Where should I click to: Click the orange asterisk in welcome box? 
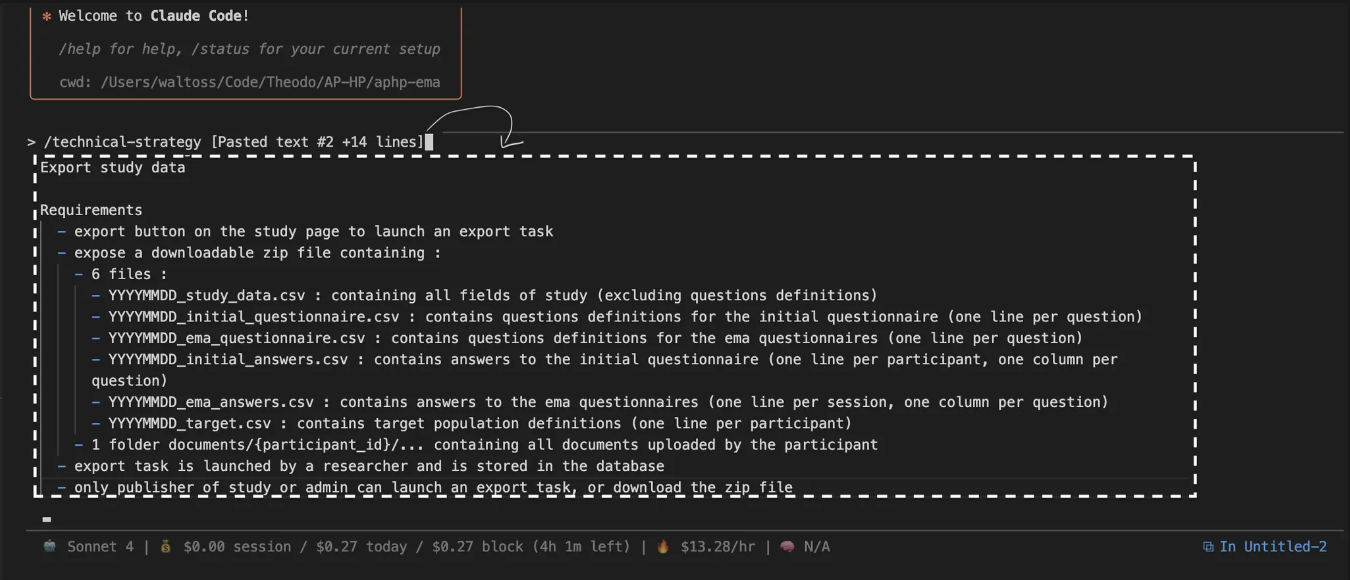pyautogui.click(x=46, y=17)
